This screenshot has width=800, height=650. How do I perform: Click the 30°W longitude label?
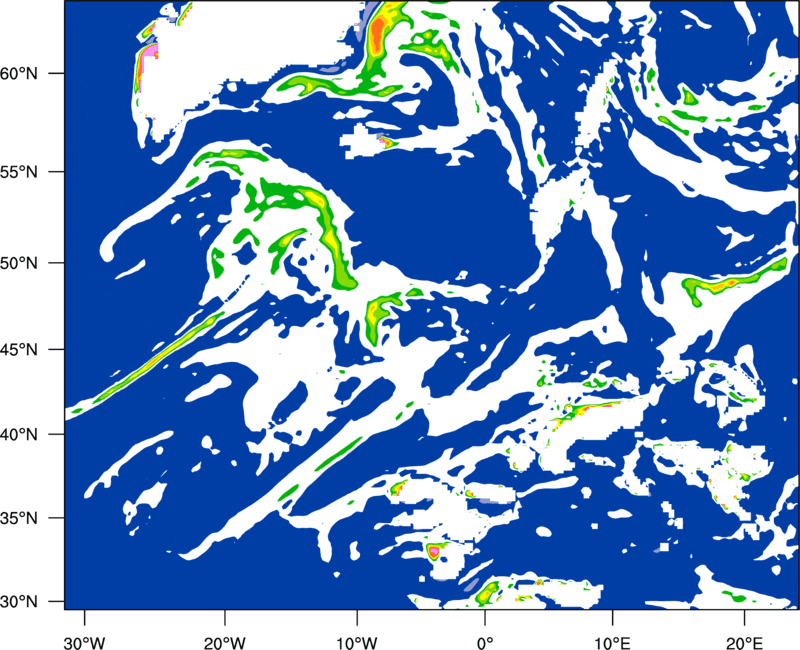(85, 643)
